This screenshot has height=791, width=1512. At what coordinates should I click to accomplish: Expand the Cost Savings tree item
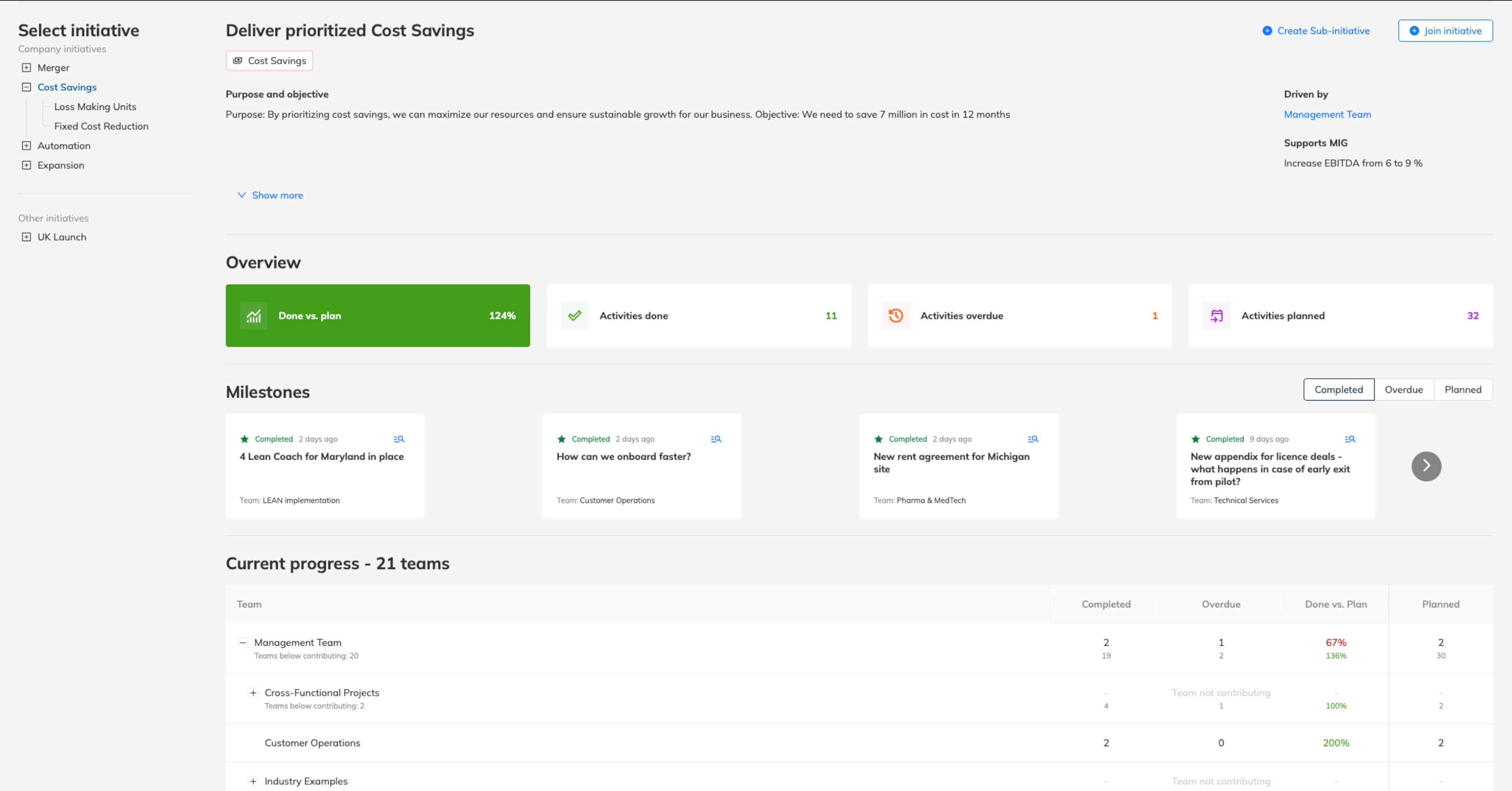(x=25, y=87)
